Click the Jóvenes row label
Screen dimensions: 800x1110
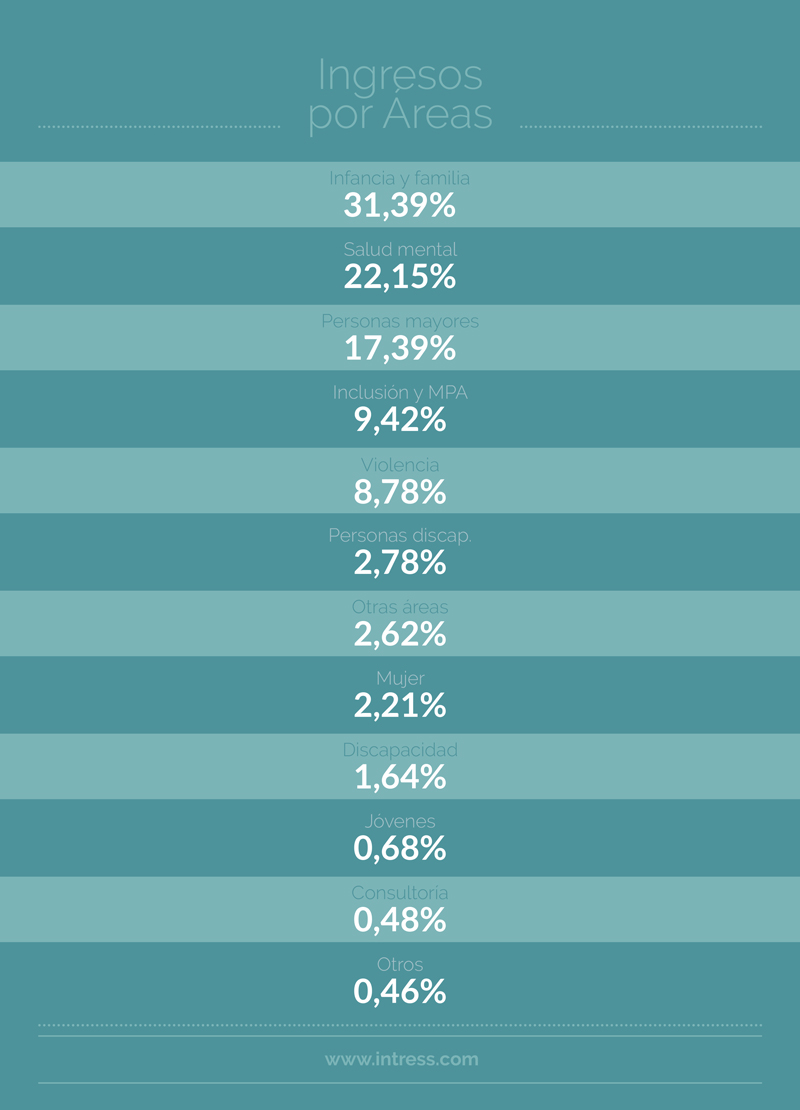(x=400, y=821)
